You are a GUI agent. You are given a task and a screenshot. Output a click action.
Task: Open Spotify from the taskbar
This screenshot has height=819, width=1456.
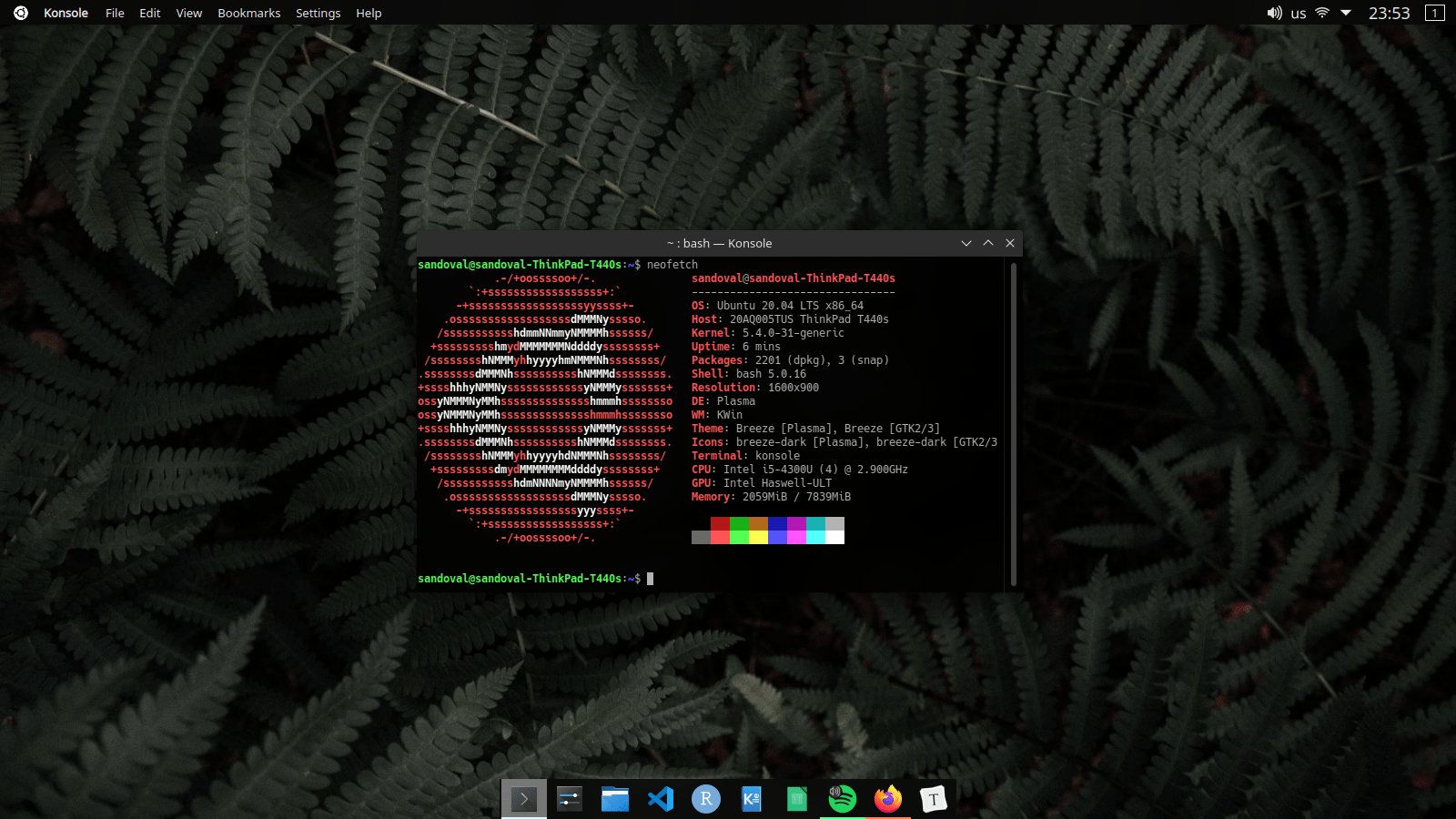point(843,799)
